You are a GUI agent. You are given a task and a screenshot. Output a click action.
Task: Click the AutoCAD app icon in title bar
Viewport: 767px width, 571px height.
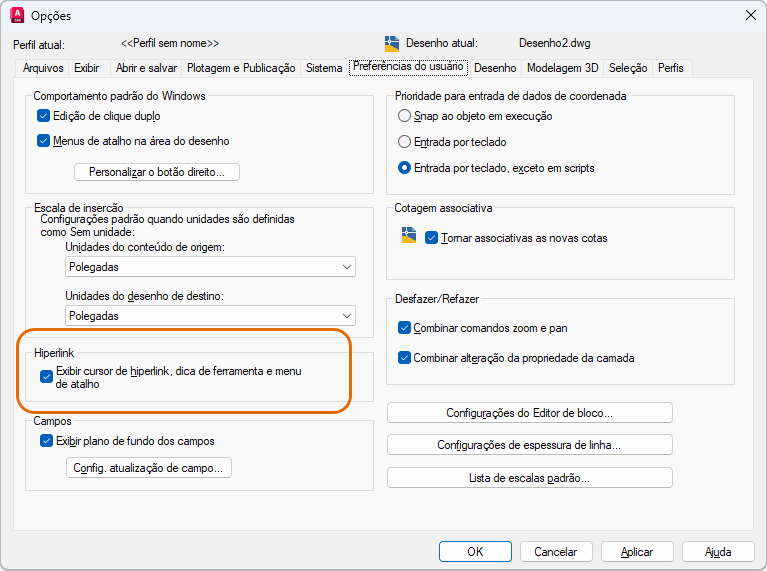coord(16,15)
